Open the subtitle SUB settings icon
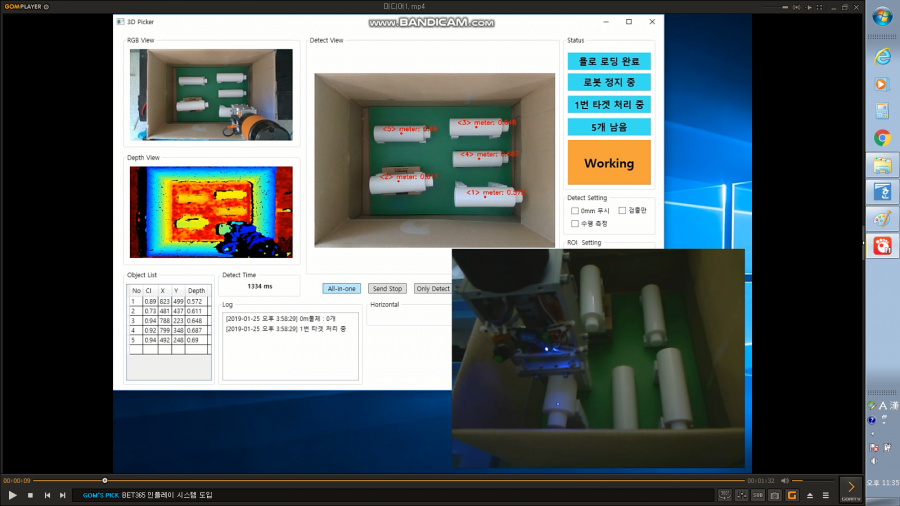Screen dimensions: 900x506 pyautogui.click(x=758, y=495)
